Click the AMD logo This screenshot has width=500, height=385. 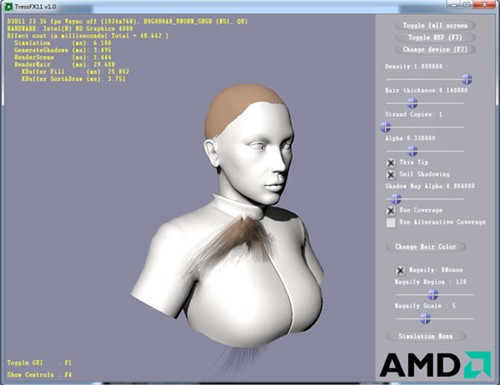pyautogui.click(x=435, y=365)
